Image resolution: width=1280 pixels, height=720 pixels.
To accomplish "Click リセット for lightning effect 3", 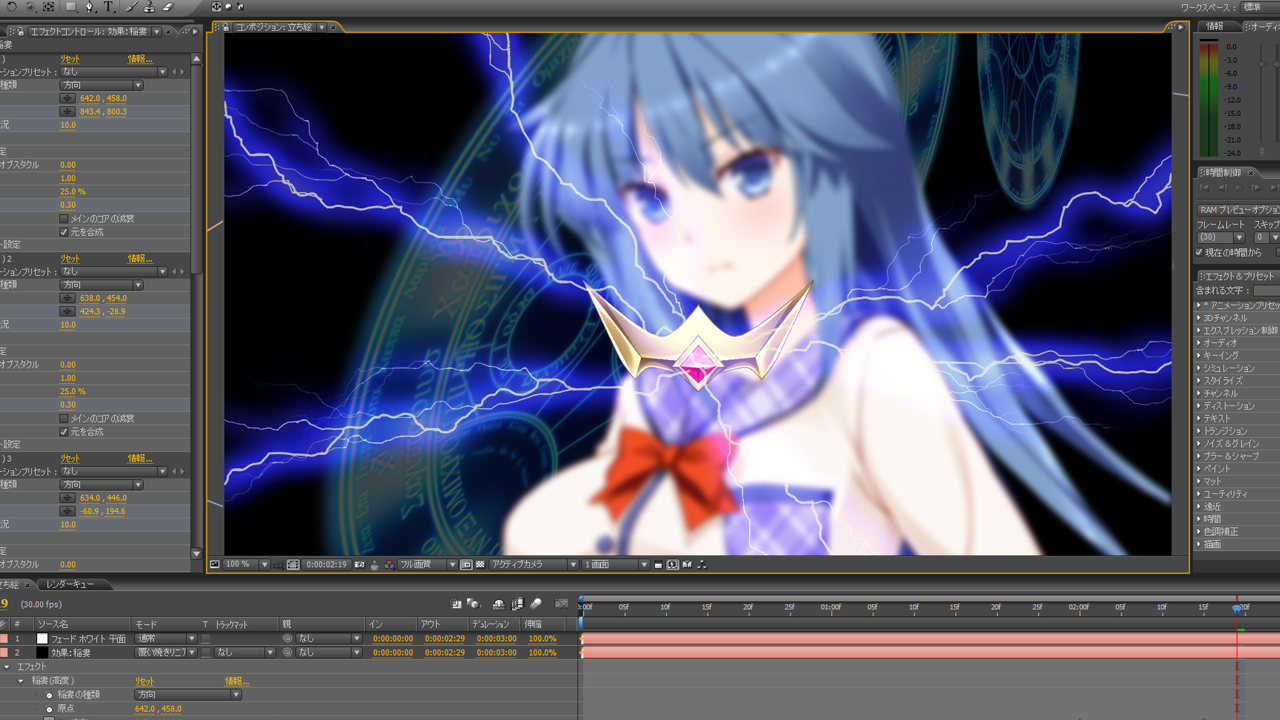I will click(x=70, y=458).
